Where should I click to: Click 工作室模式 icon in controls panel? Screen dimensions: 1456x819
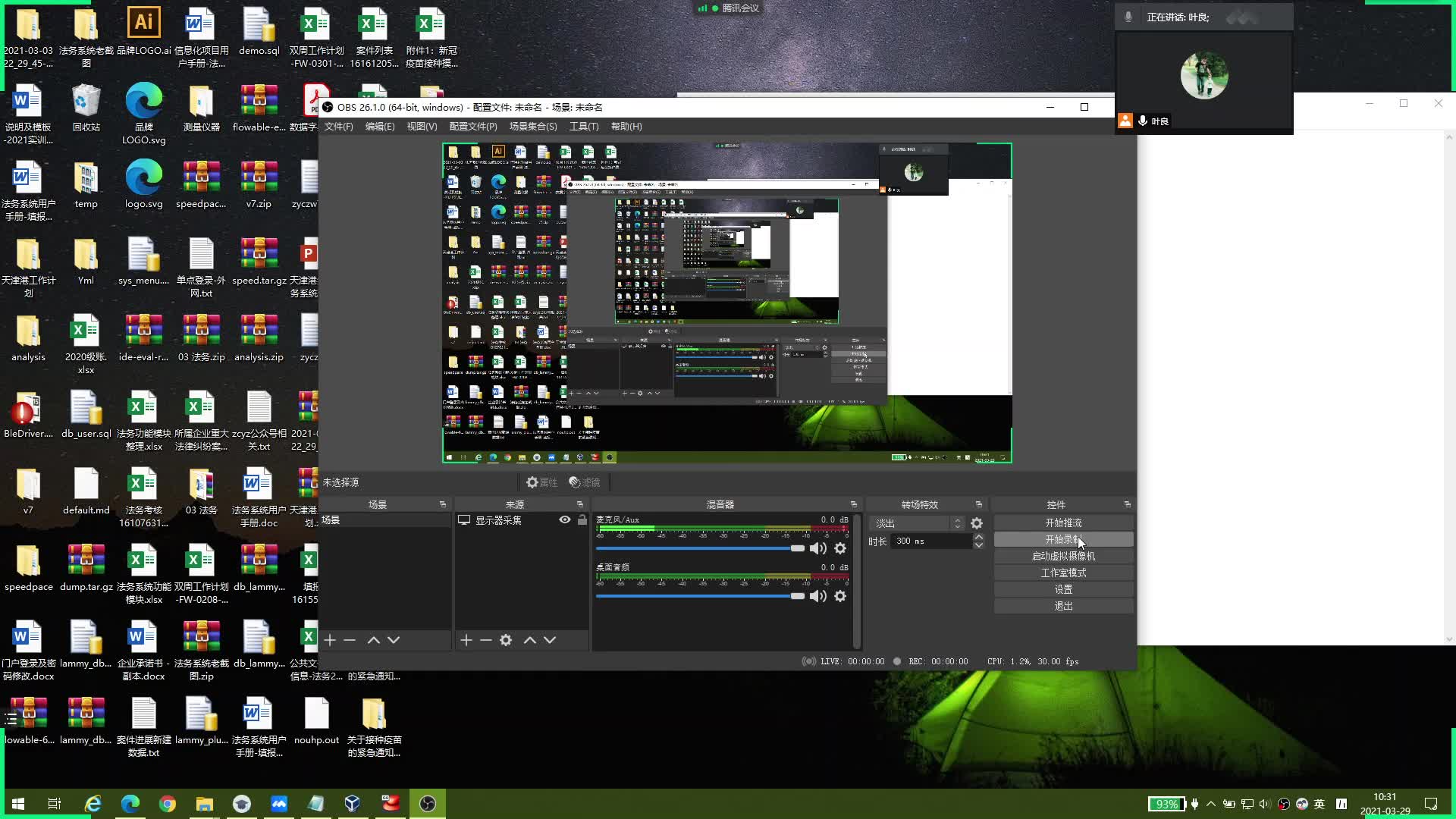[1063, 572]
